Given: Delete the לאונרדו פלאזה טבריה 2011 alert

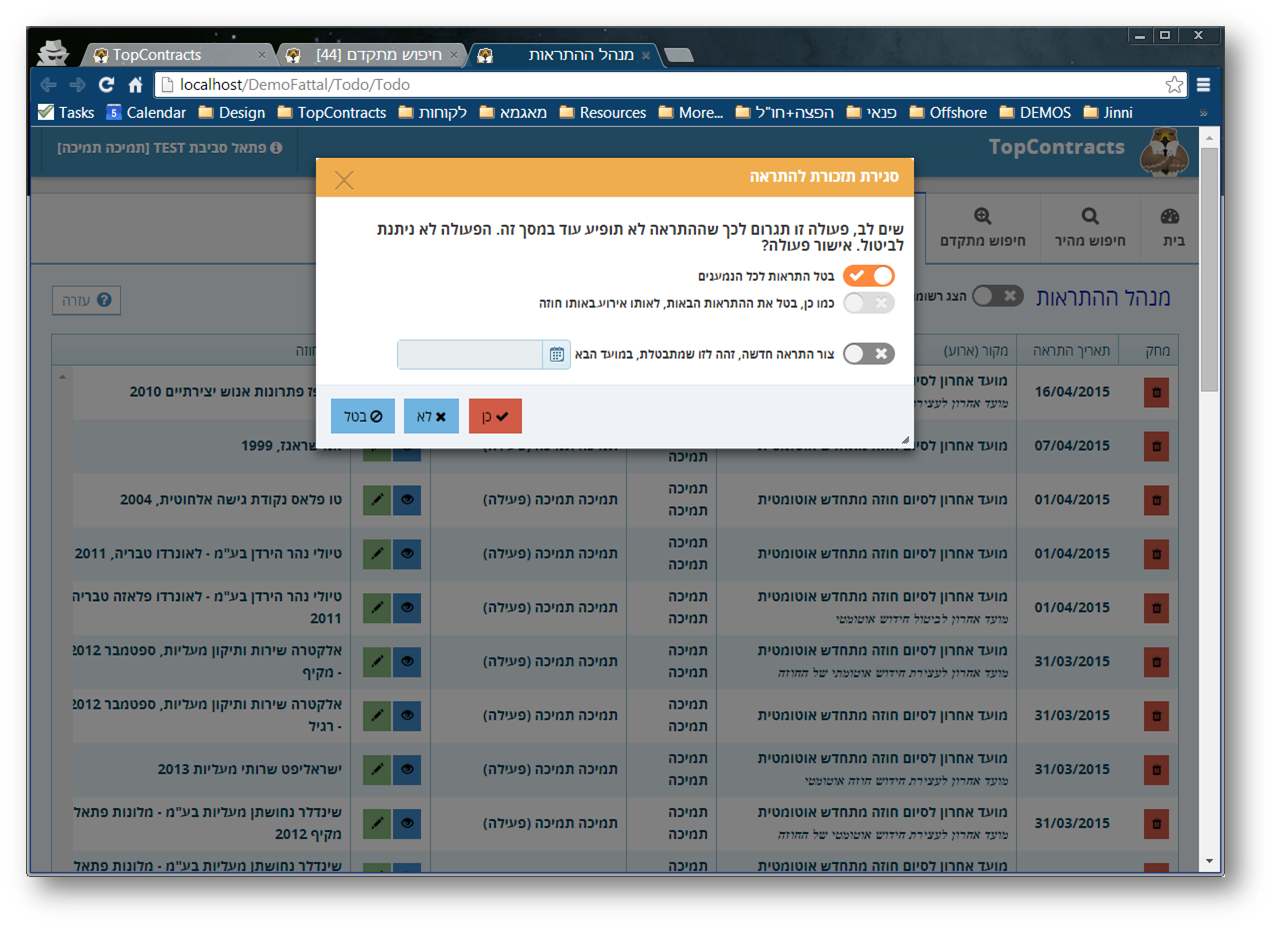Looking at the screenshot, I should (x=1156, y=607).
